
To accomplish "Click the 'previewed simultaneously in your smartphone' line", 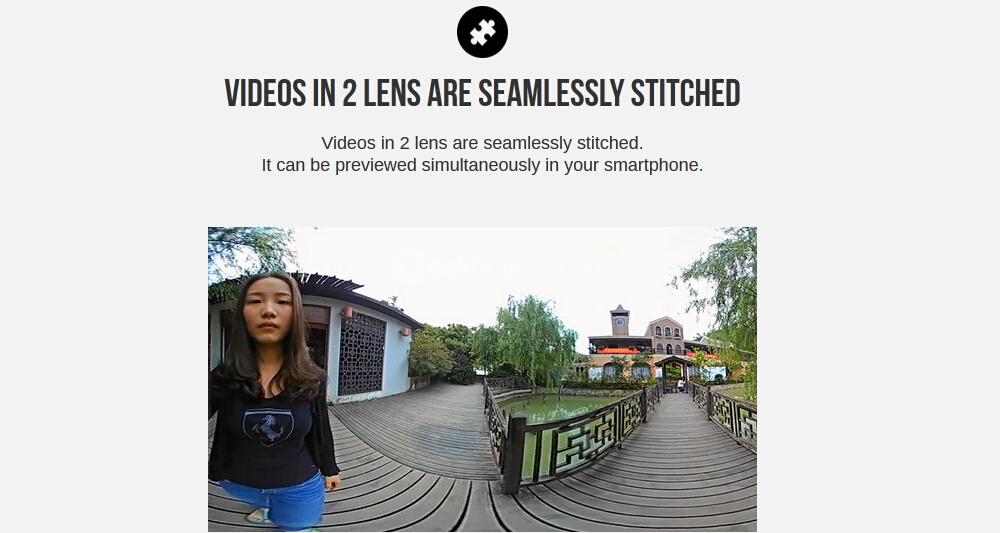I will [x=482, y=165].
